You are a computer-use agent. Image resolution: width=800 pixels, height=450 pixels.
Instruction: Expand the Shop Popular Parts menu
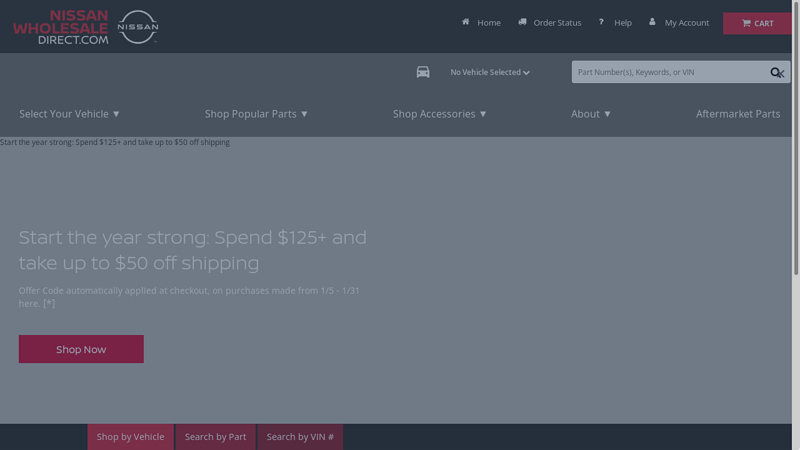click(x=256, y=114)
